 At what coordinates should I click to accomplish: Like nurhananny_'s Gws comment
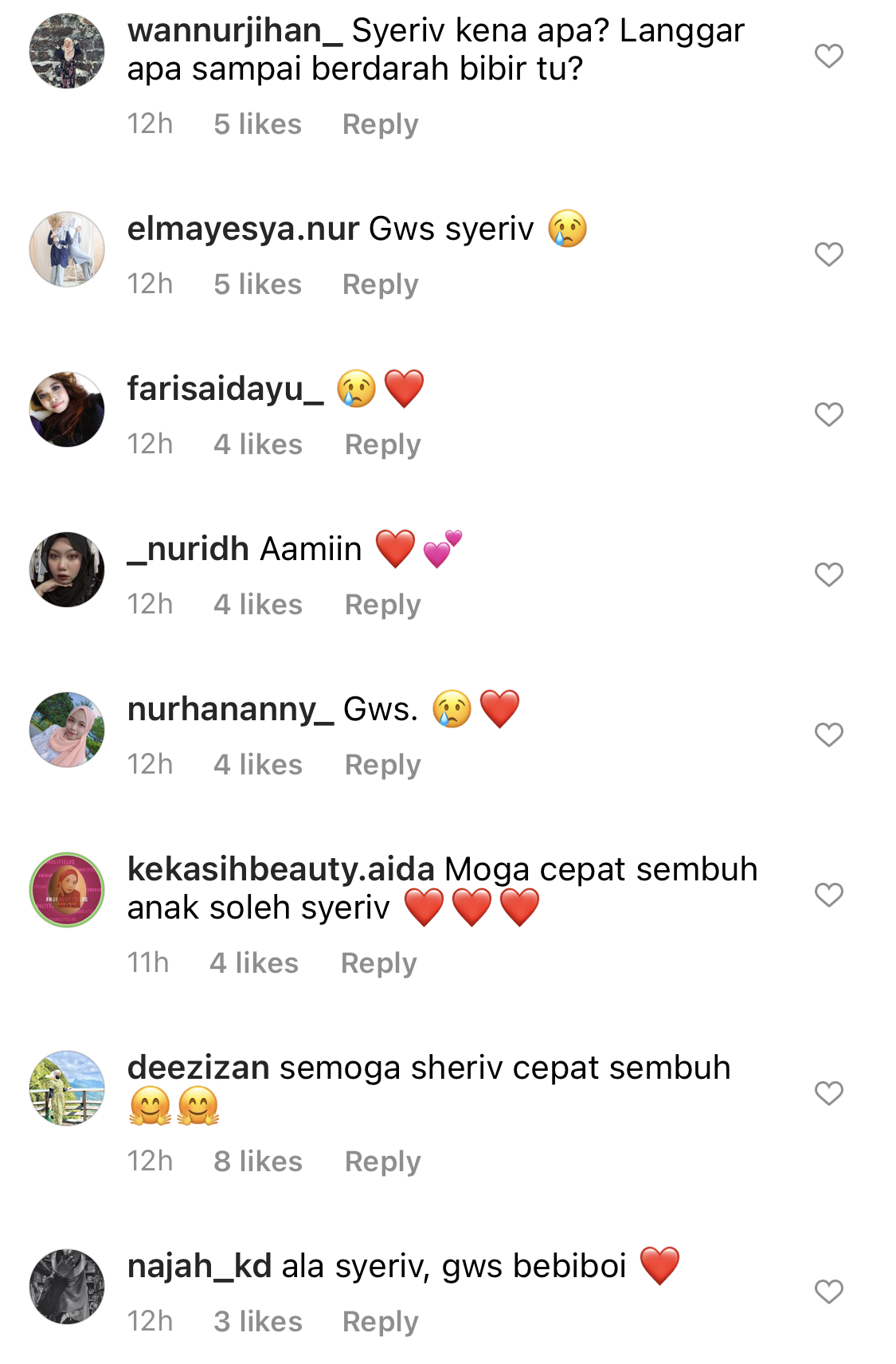(x=828, y=735)
